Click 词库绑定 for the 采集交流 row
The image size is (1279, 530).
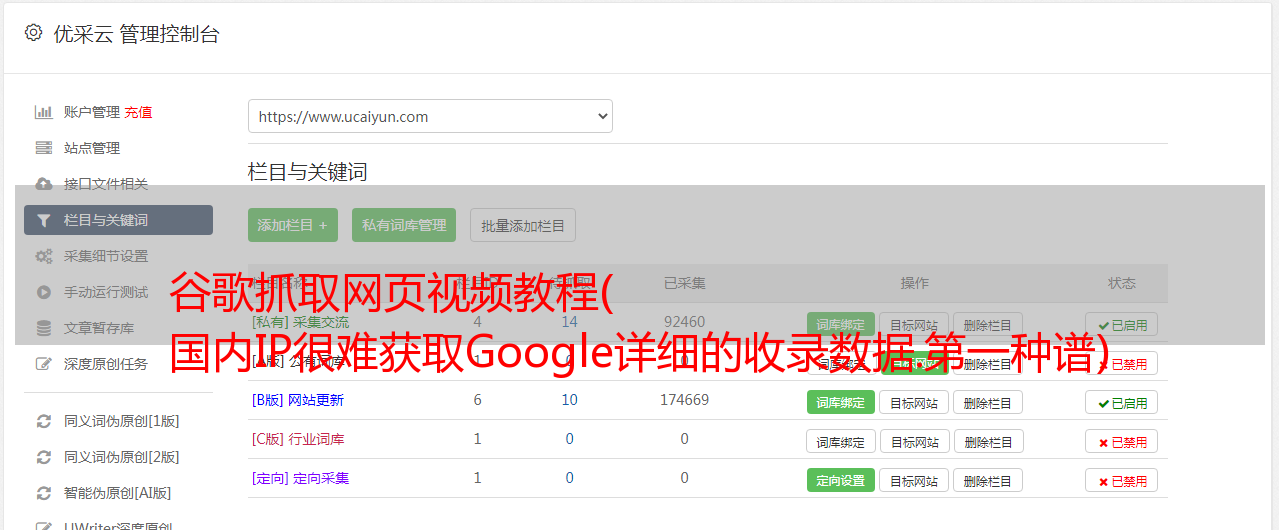tap(840, 325)
